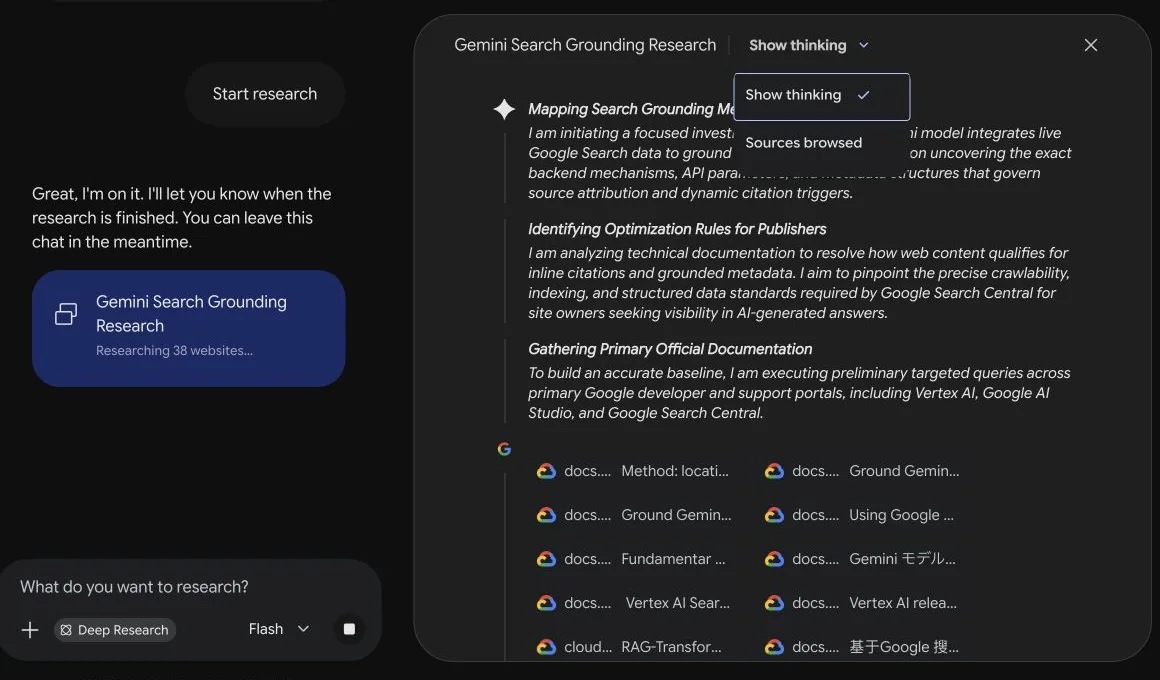Click the Gemini Search Grounding Research panel title
The height and width of the screenshot is (680, 1160).
pos(585,45)
